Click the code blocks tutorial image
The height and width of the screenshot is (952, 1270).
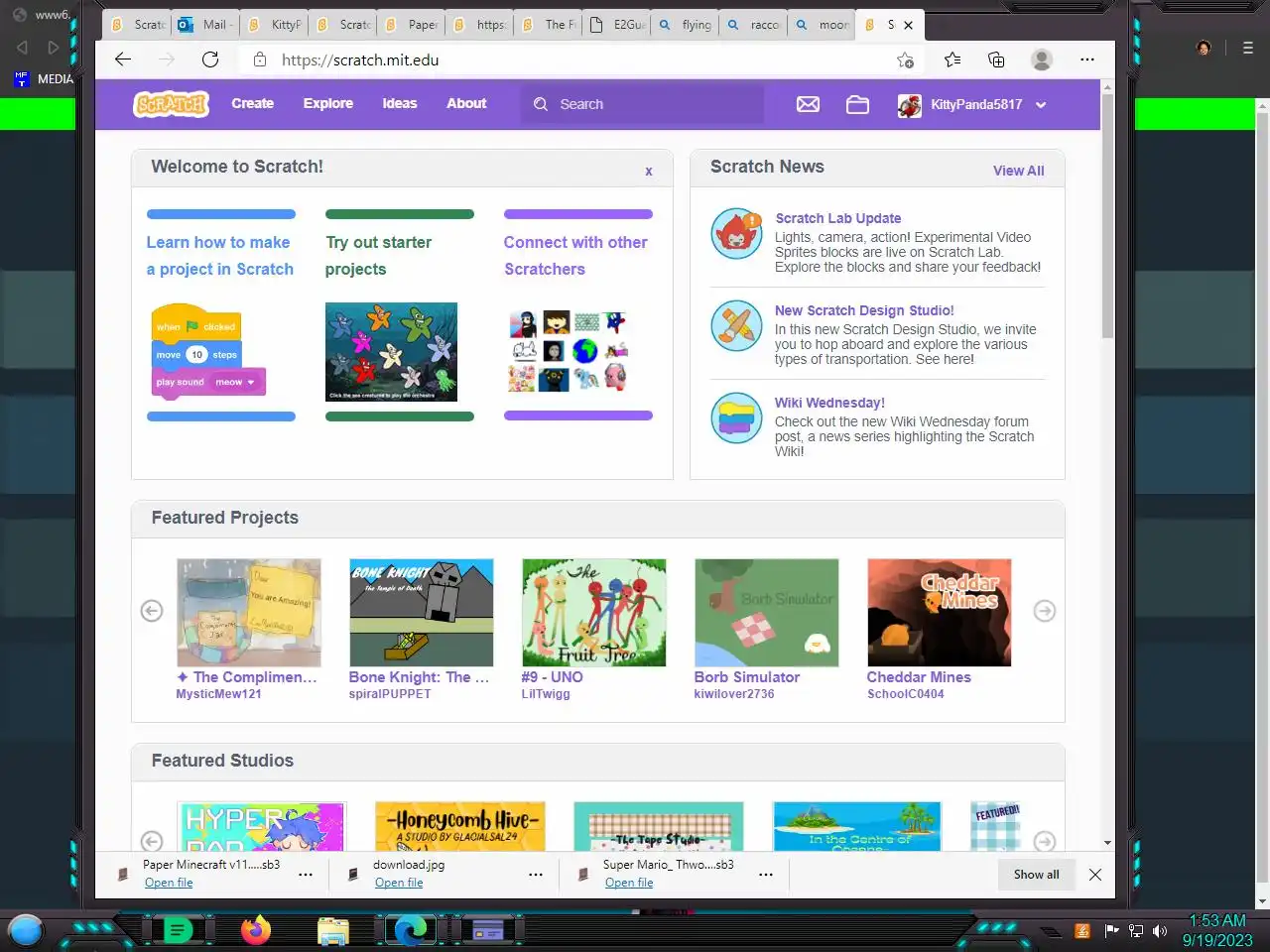(x=208, y=352)
